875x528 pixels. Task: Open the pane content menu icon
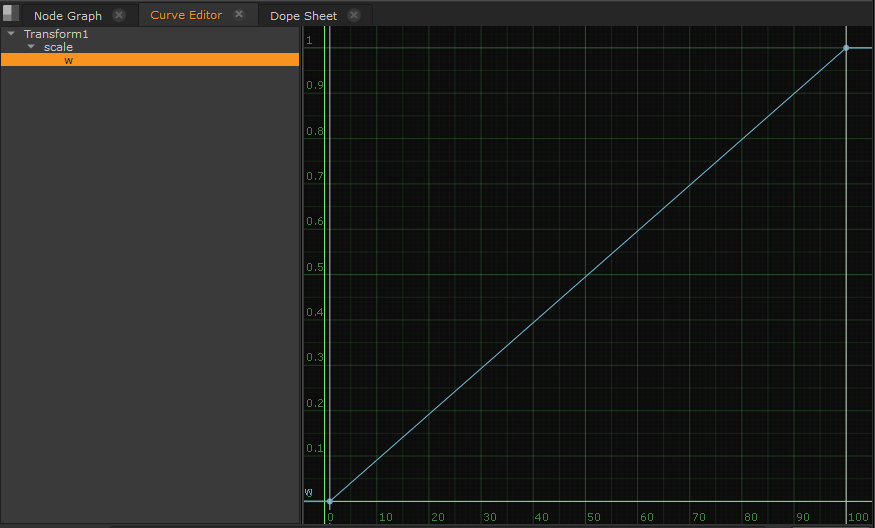pos(11,12)
